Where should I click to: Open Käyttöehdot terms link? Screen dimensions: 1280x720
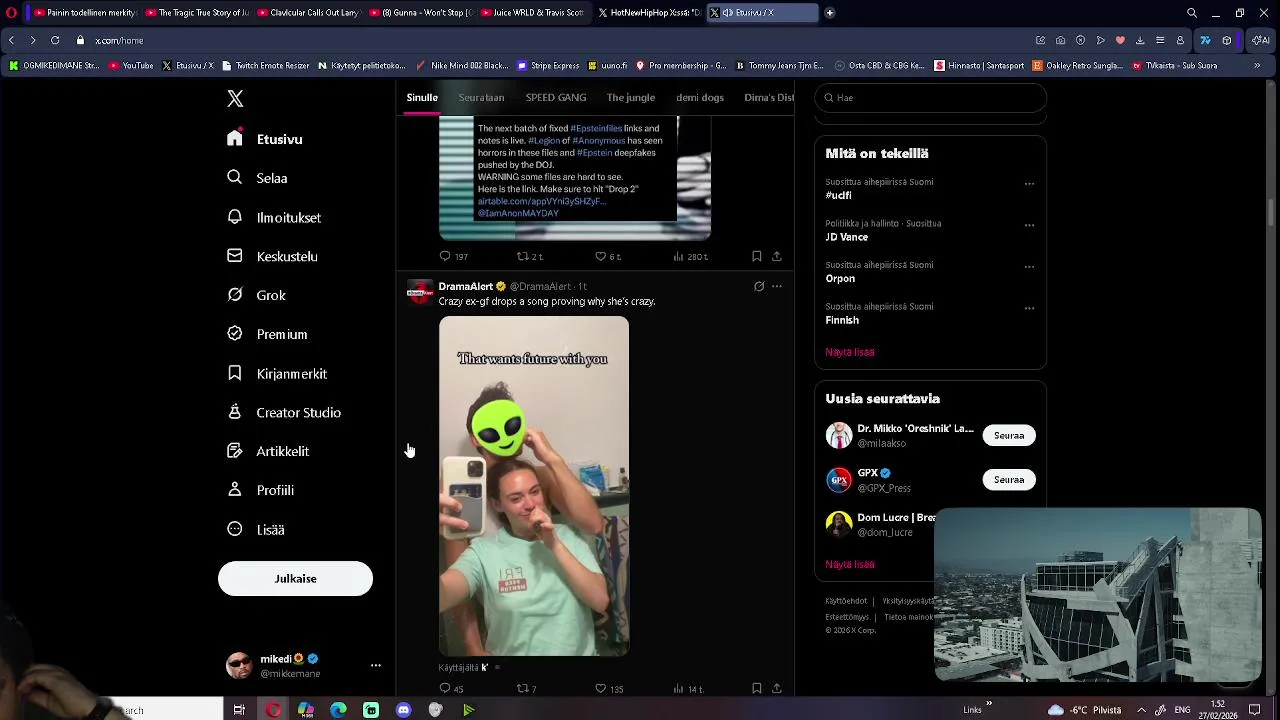click(846, 601)
